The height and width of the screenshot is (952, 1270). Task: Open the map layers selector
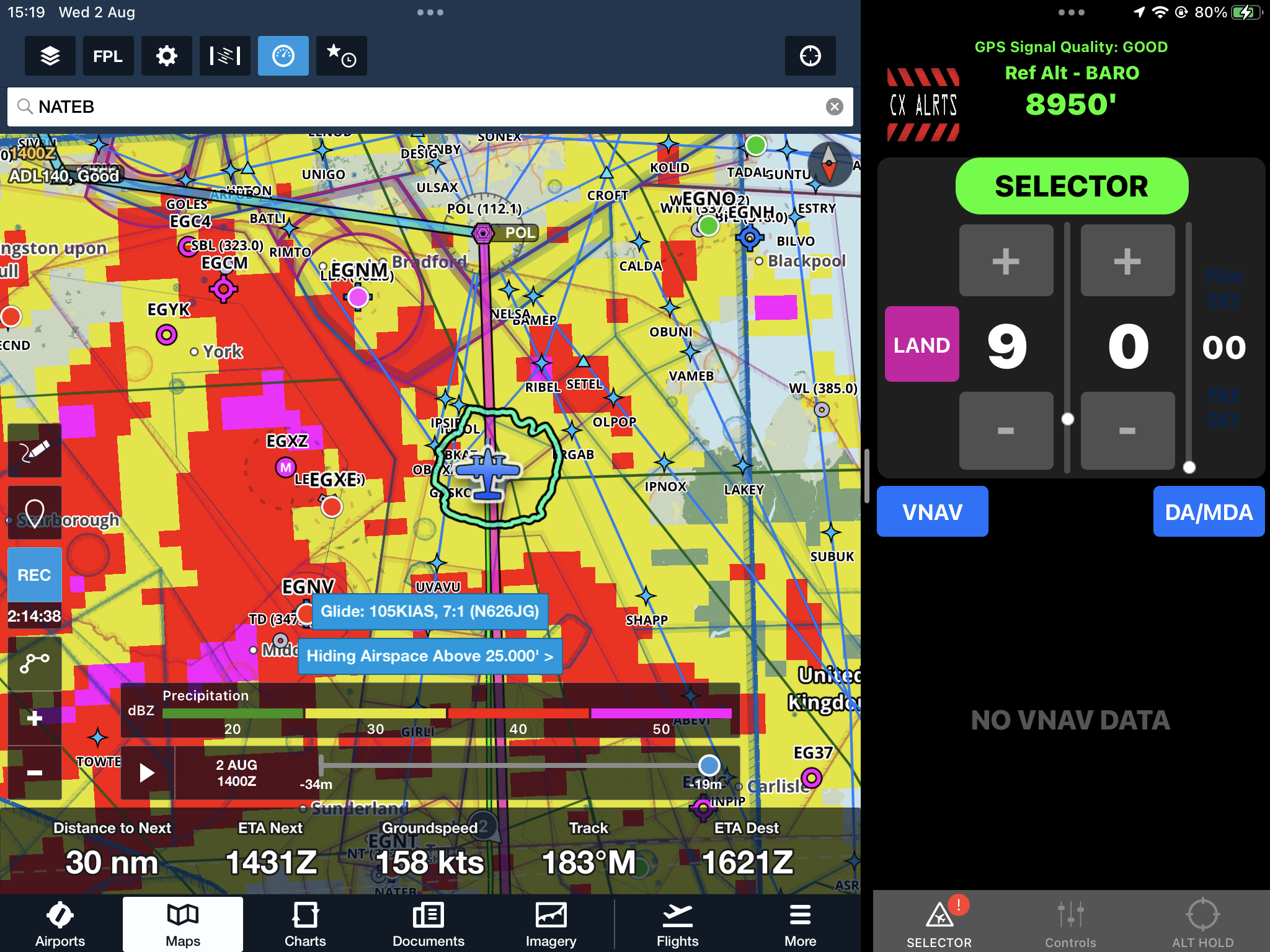click(50, 56)
